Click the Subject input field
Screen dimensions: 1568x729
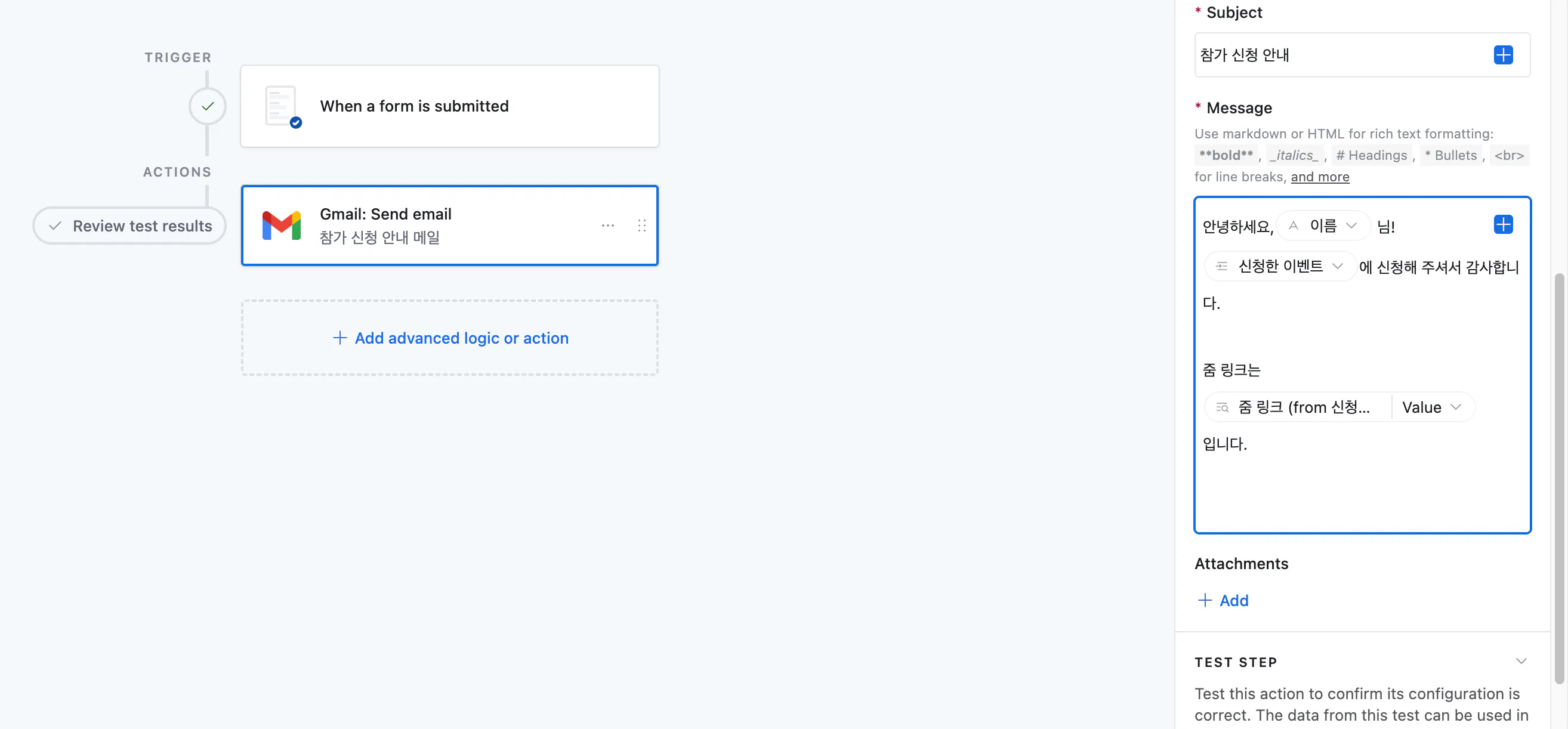point(1339,55)
